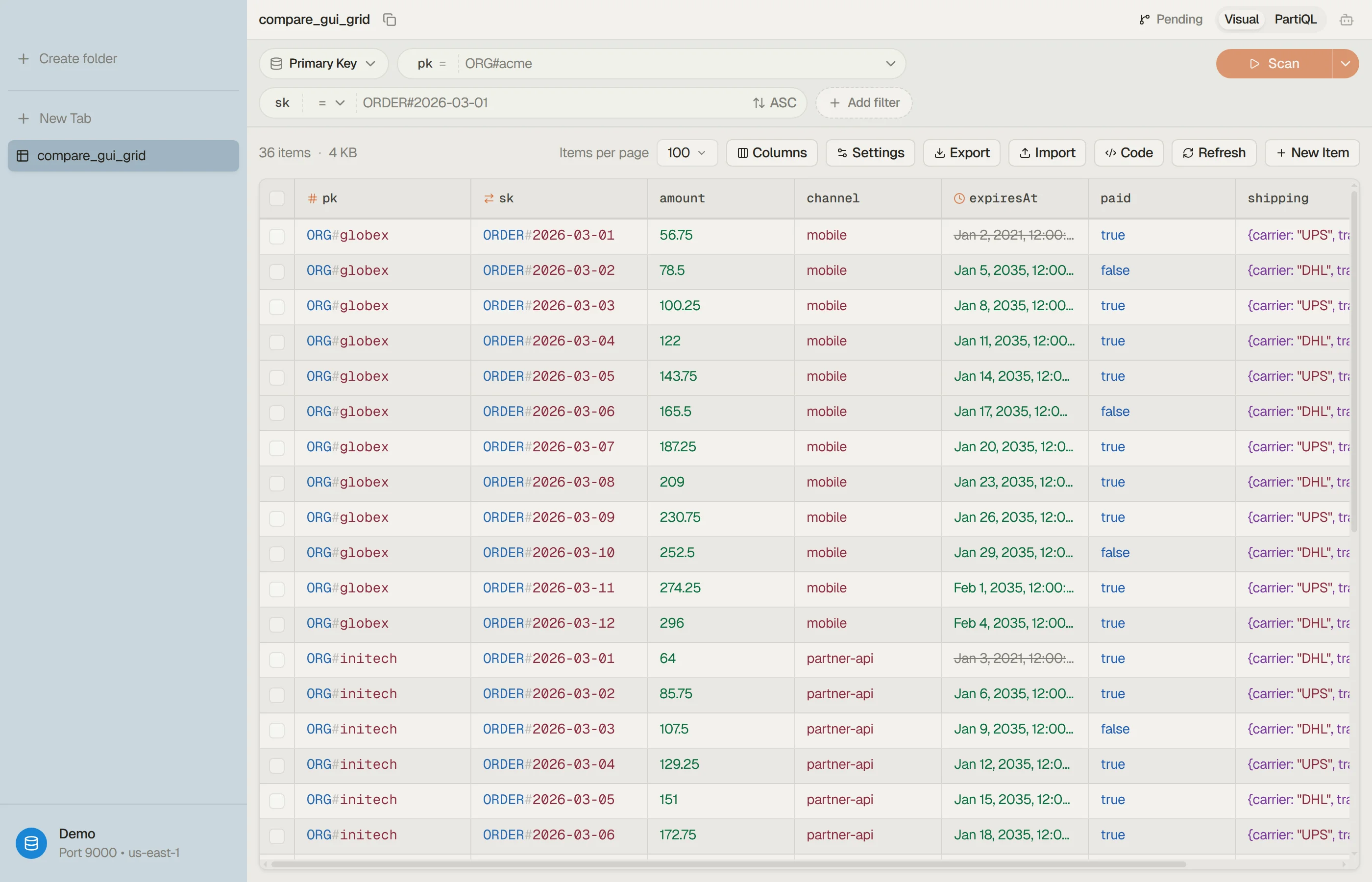Click the plus icon beside Create folder
This screenshot has width=1372, height=882.
pyautogui.click(x=24, y=58)
